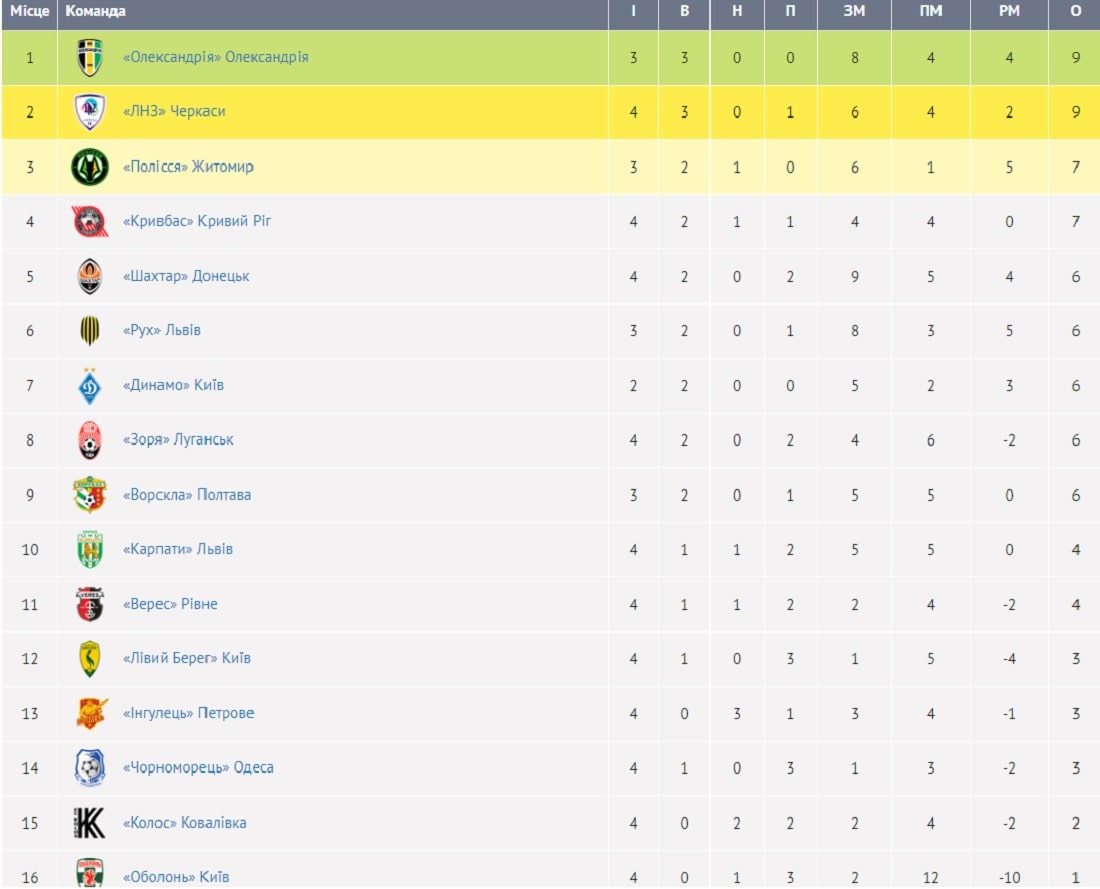Screen dimensions: 1100x889
Task: Click the Shakhtar Donetsk orange-black crest
Action: click(x=90, y=276)
